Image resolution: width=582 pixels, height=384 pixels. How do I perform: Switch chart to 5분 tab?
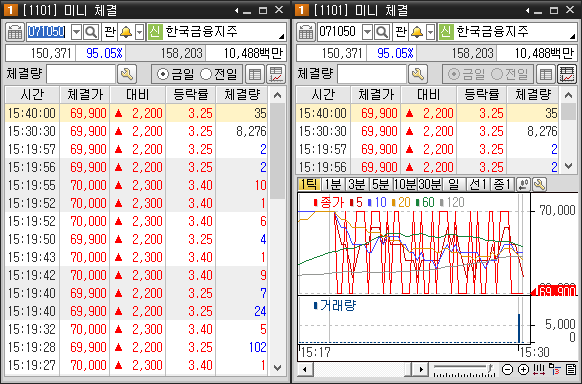click(381, 184)
